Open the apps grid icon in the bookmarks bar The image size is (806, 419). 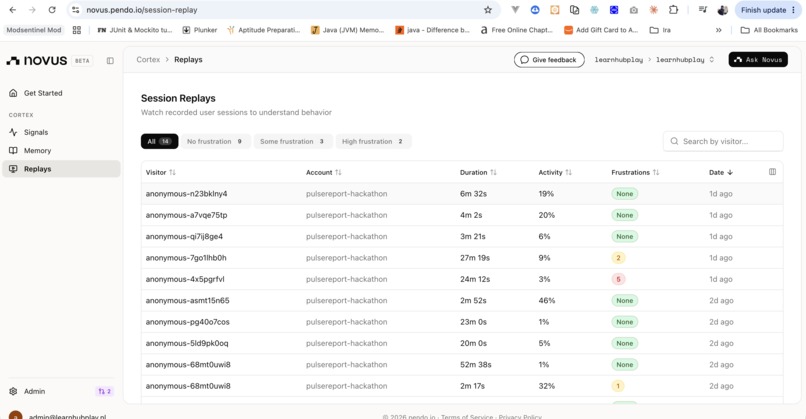(77, 30)
